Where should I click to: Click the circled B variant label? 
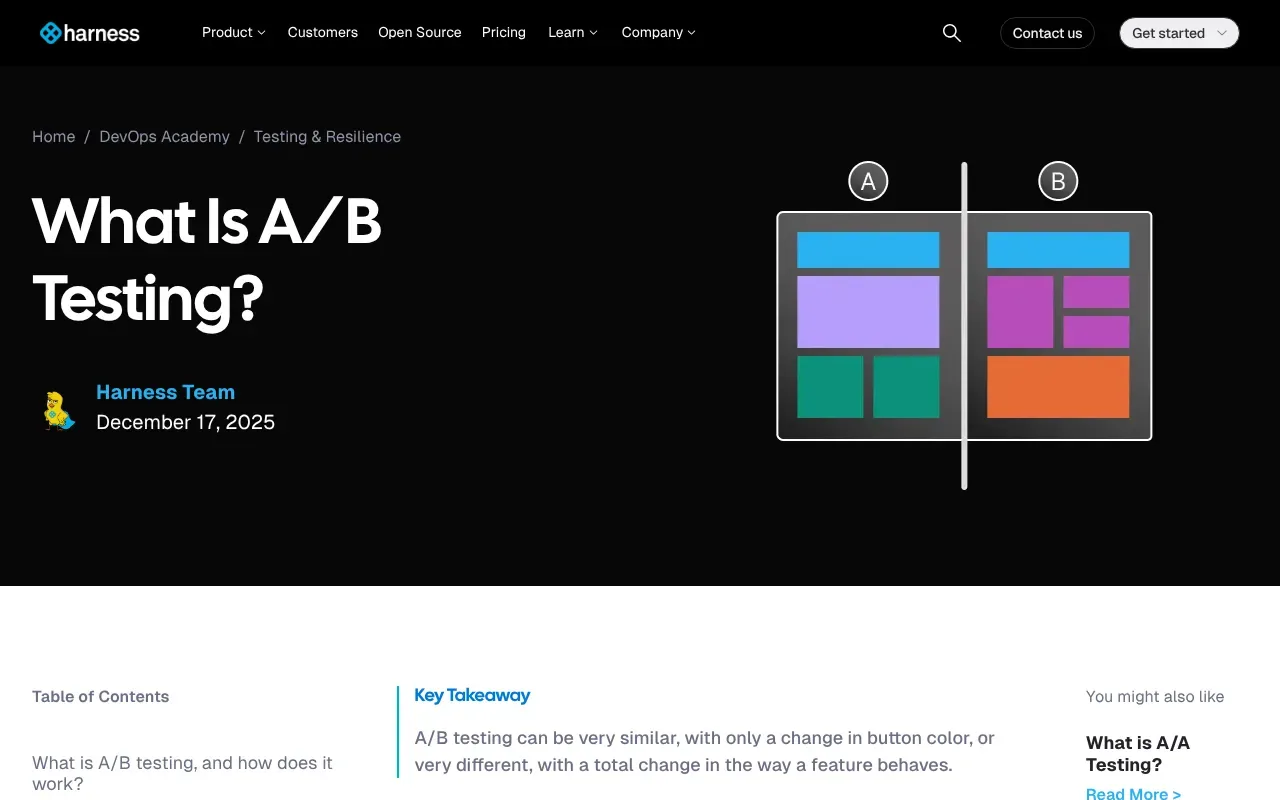coord(1058,181)
